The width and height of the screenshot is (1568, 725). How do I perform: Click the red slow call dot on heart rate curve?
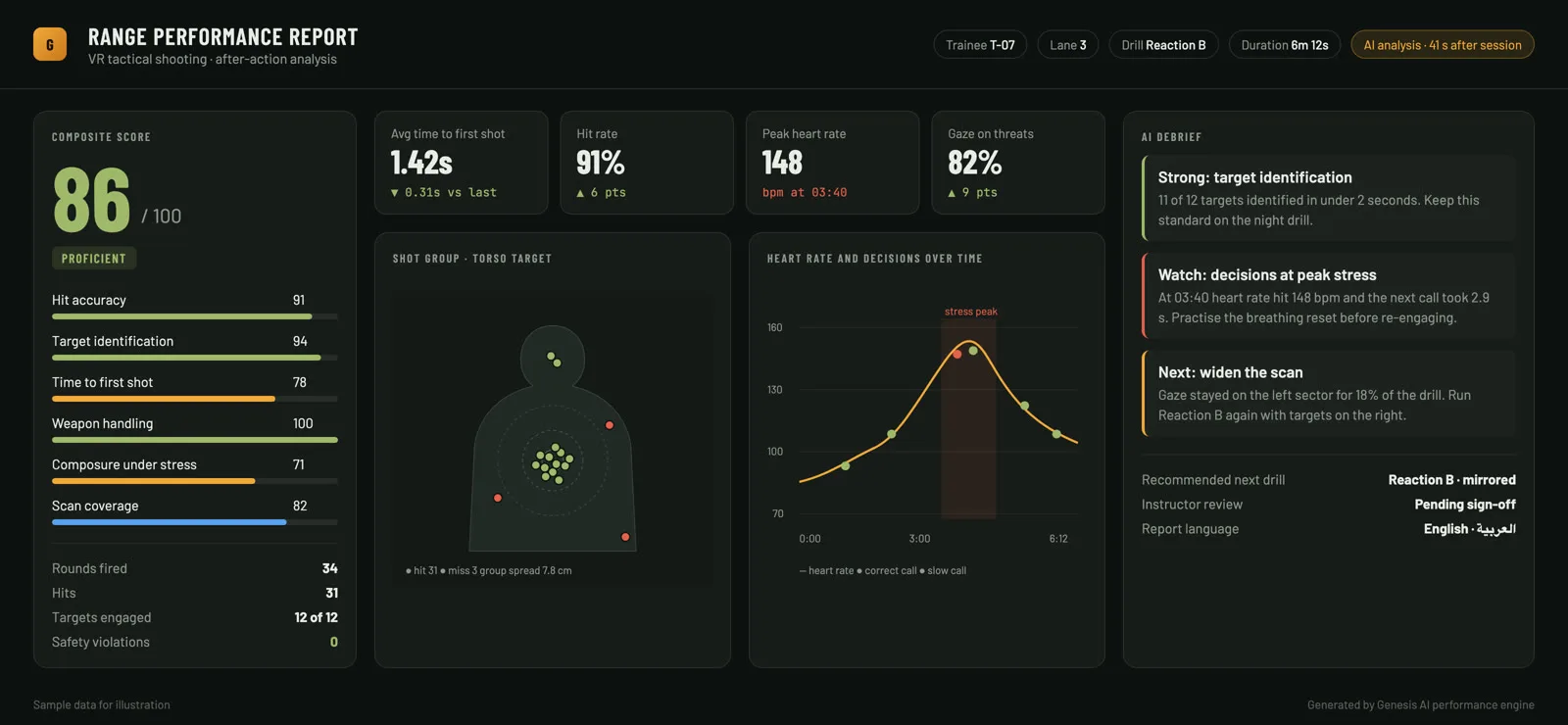(x=957, y=354)
